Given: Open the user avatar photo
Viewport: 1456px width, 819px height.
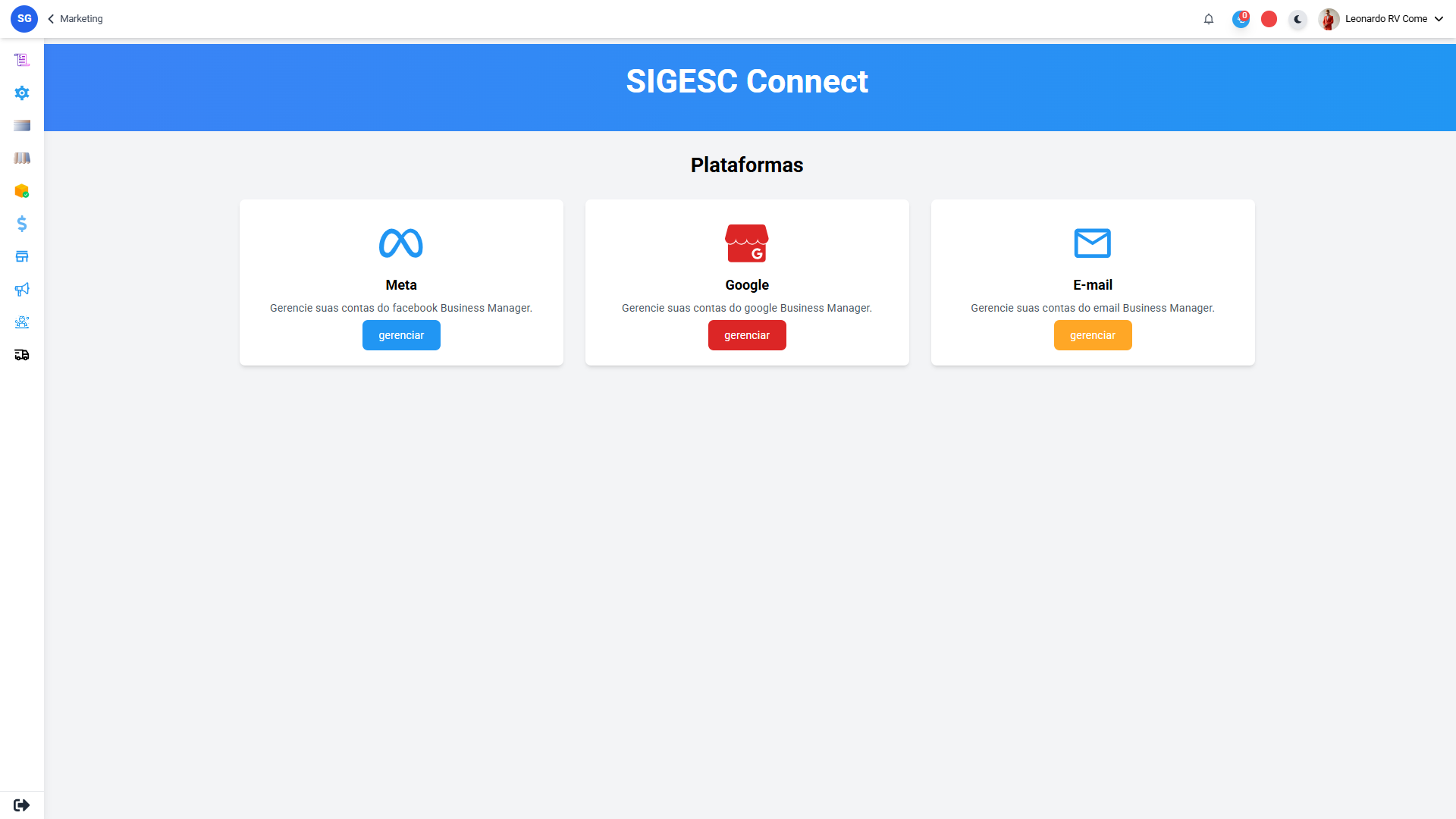Looking at the screenshot, I should tap(1329, 19).
